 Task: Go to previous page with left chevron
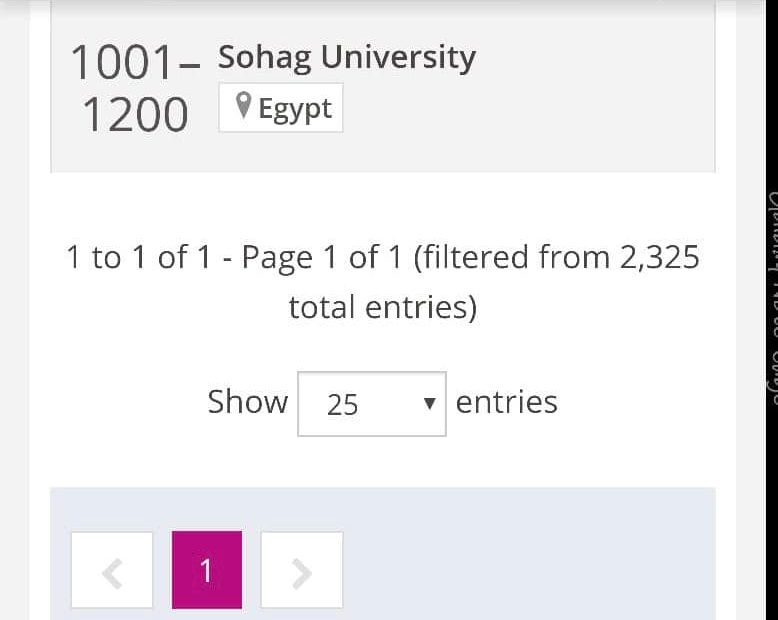(x=112, y=571)
